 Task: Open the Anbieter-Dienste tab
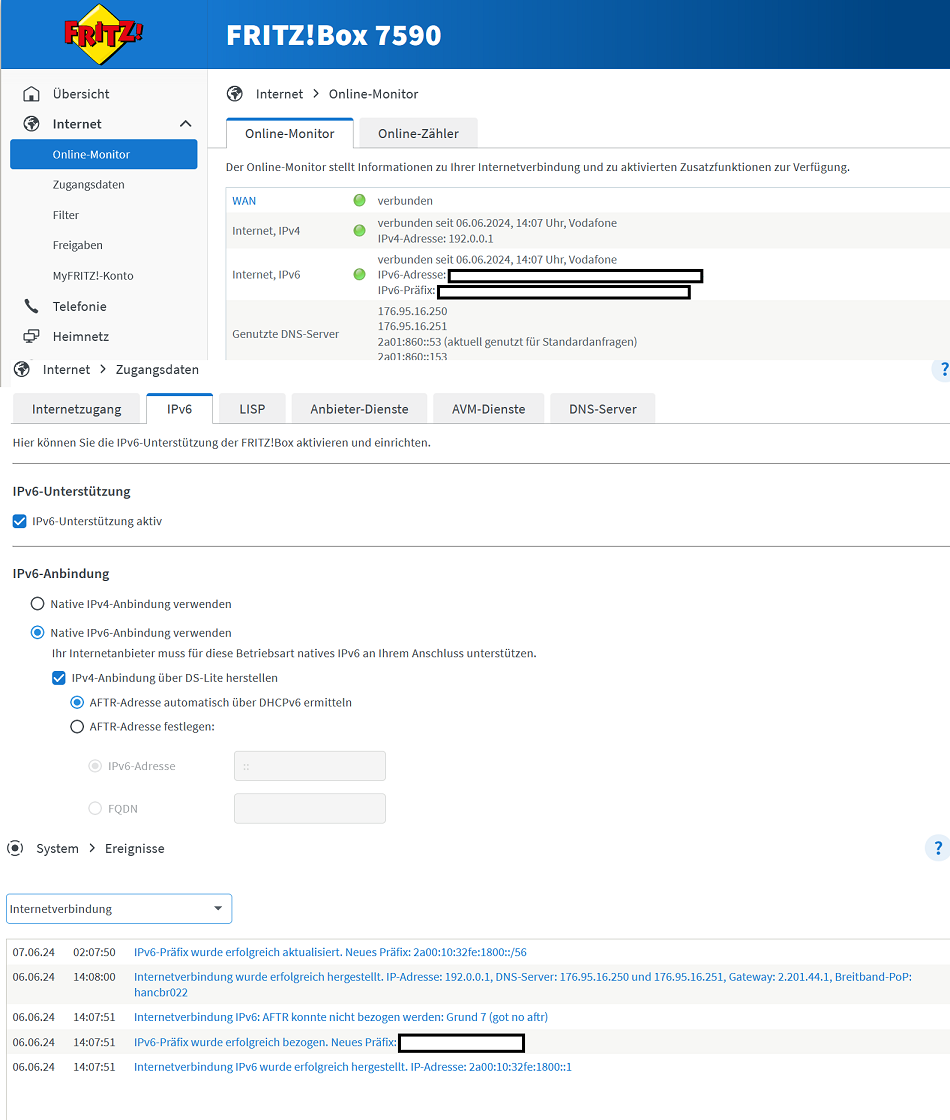(x=359, y=409)
